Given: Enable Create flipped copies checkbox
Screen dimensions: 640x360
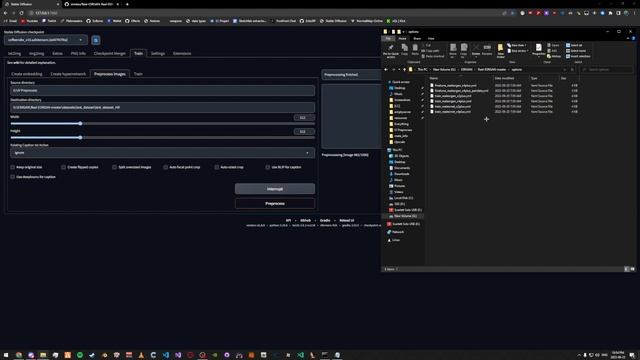Looking at the screenshot, I should click(x=63, y=167).
